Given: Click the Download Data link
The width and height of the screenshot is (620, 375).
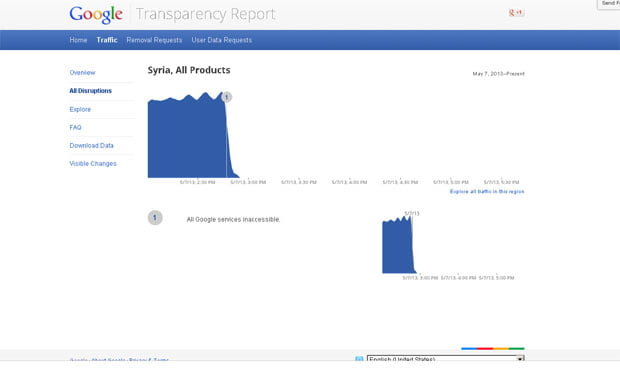Looking at the screenshot, I should click(91, 146).
